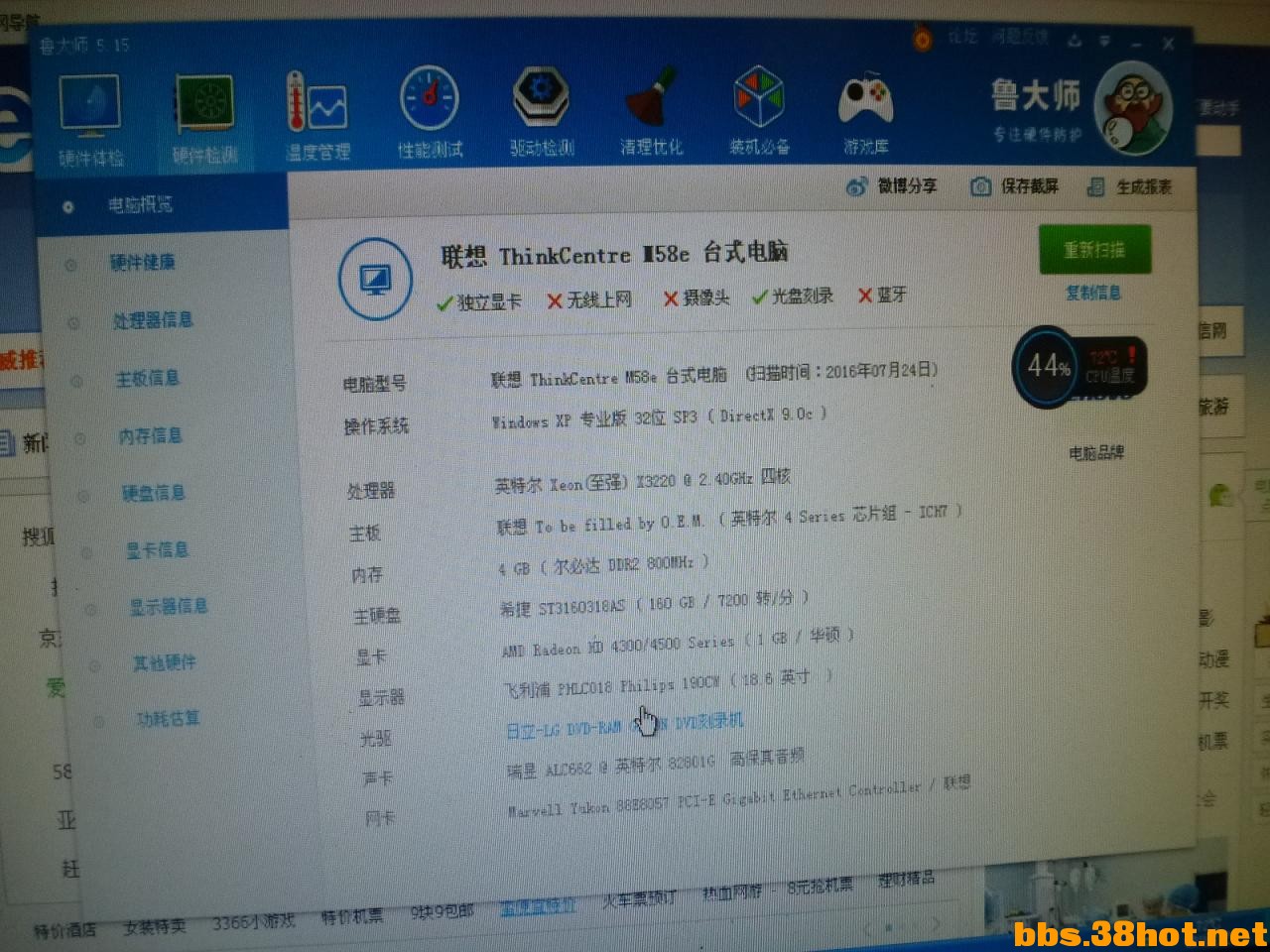Click the 鲁大师 mascot avatar
Viewport: 1270px width, 952px height.
click(1132, 106)
